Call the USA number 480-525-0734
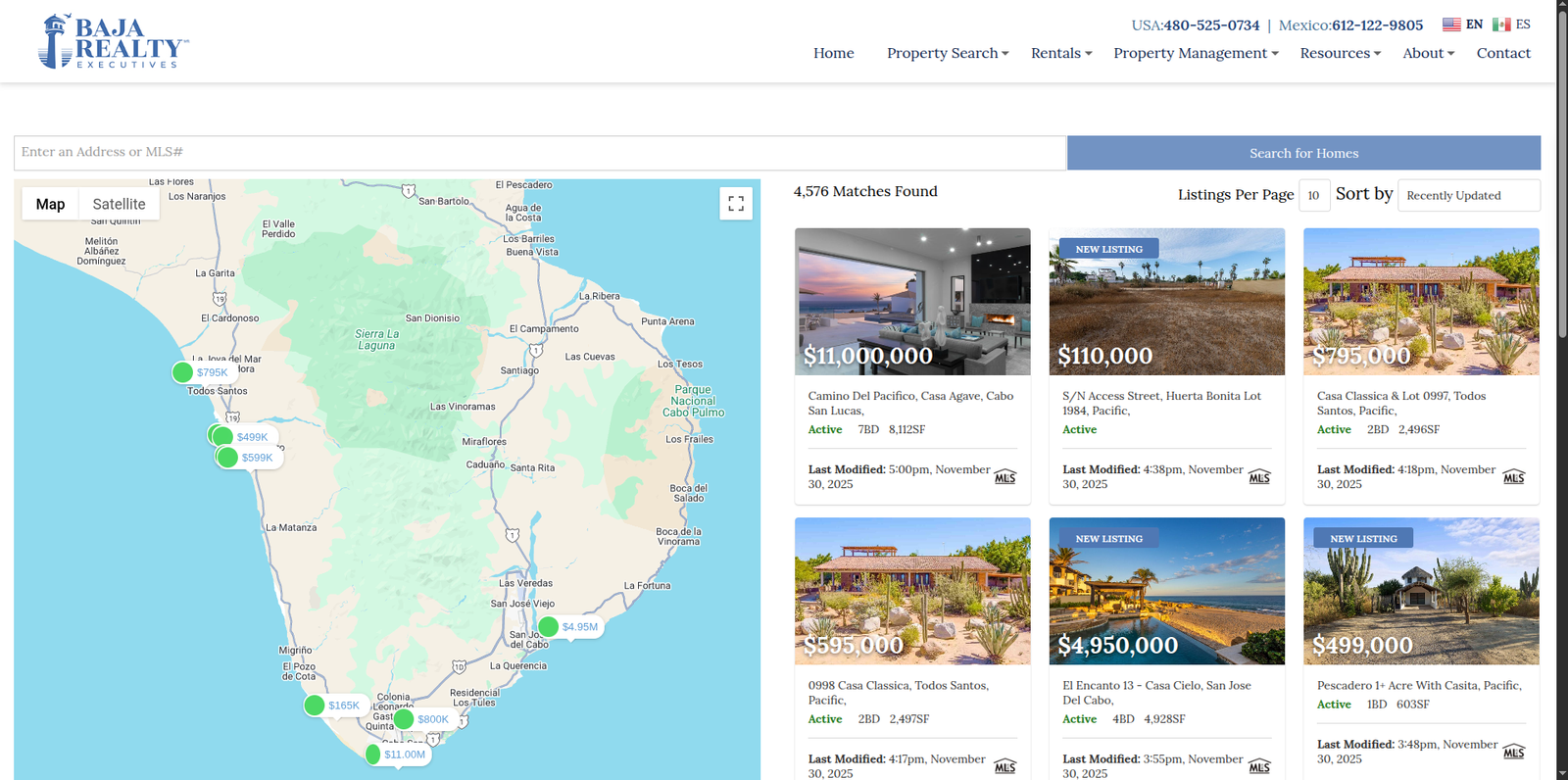This screenshot has width=1568, height=780. (x=1211, y=25)
